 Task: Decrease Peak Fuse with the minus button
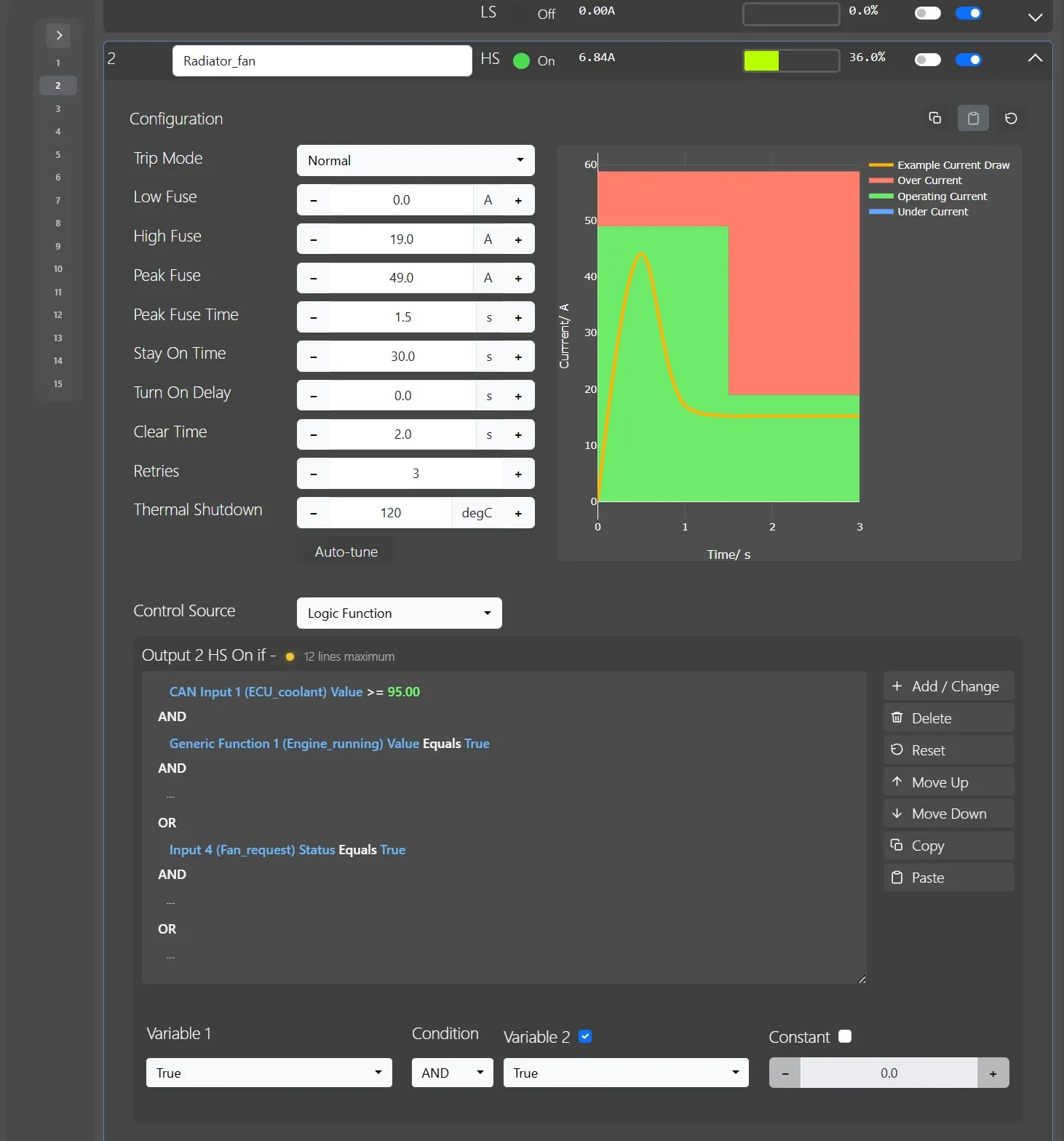tap(314, 278)
